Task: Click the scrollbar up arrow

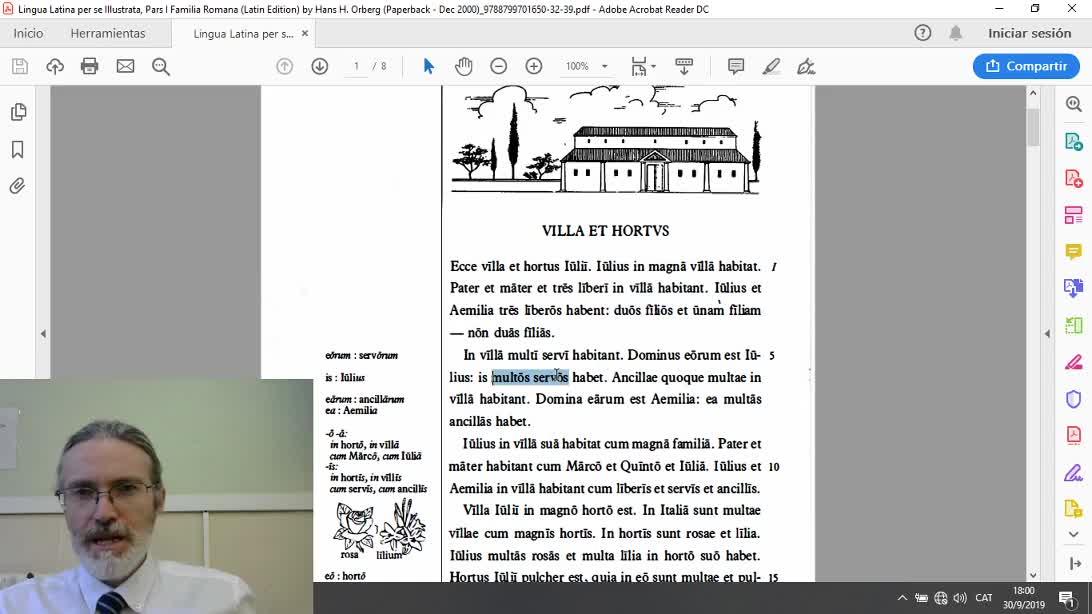Action: (x=1034, y=93)
